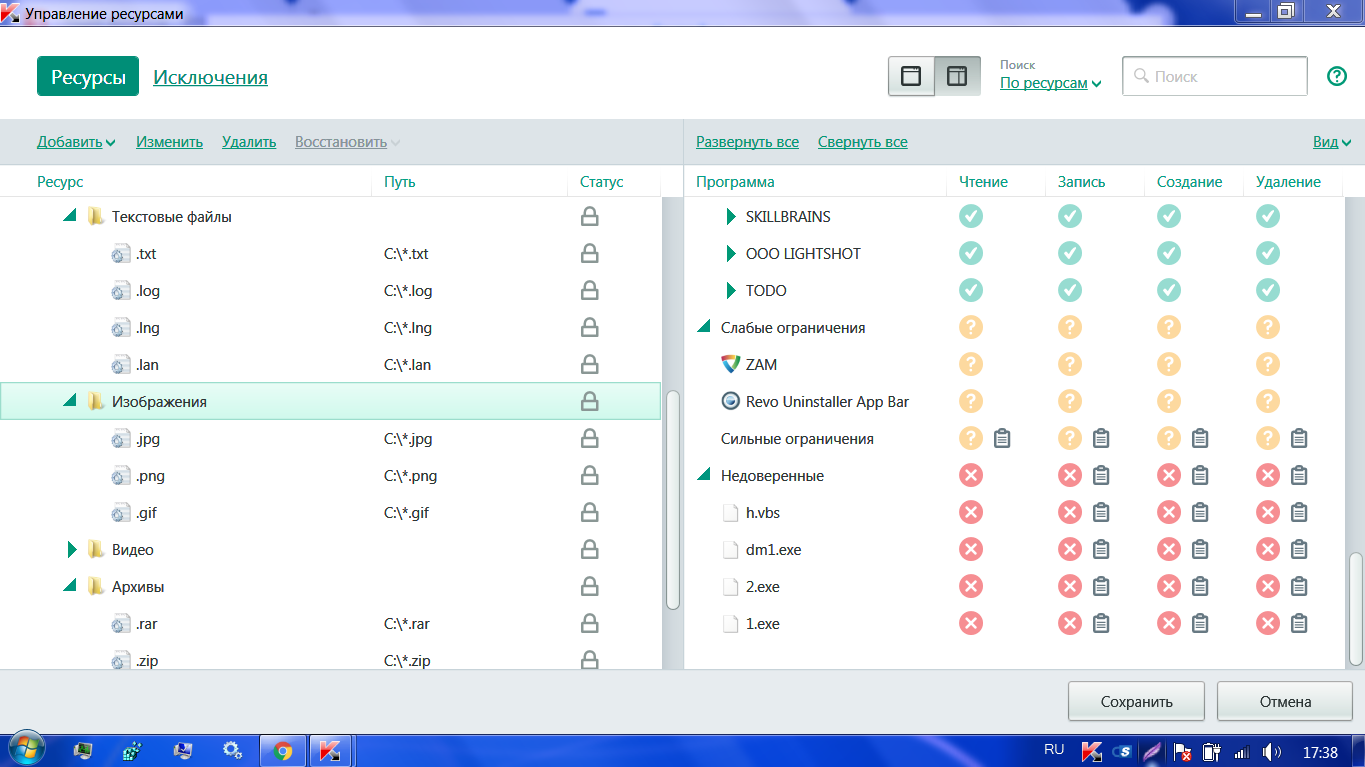Collapse the Архивы tree group
Screen dimensions: 1365x767
(x=69, y=586)
